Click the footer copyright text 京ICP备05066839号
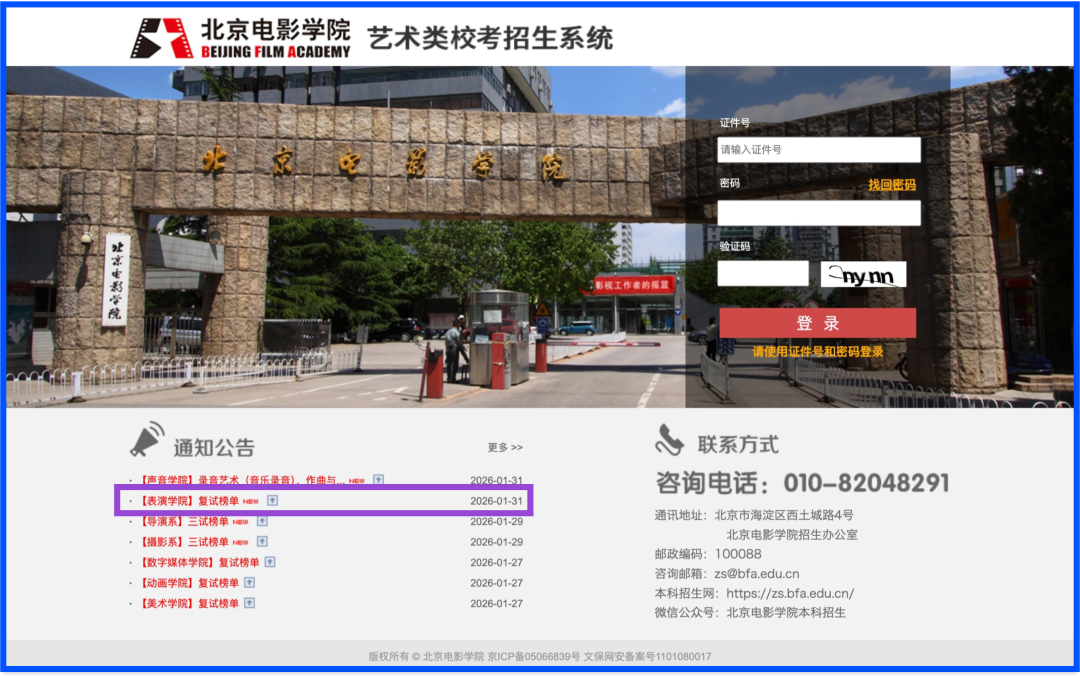This screenshot has height=676, width=1080. point(534,656)
